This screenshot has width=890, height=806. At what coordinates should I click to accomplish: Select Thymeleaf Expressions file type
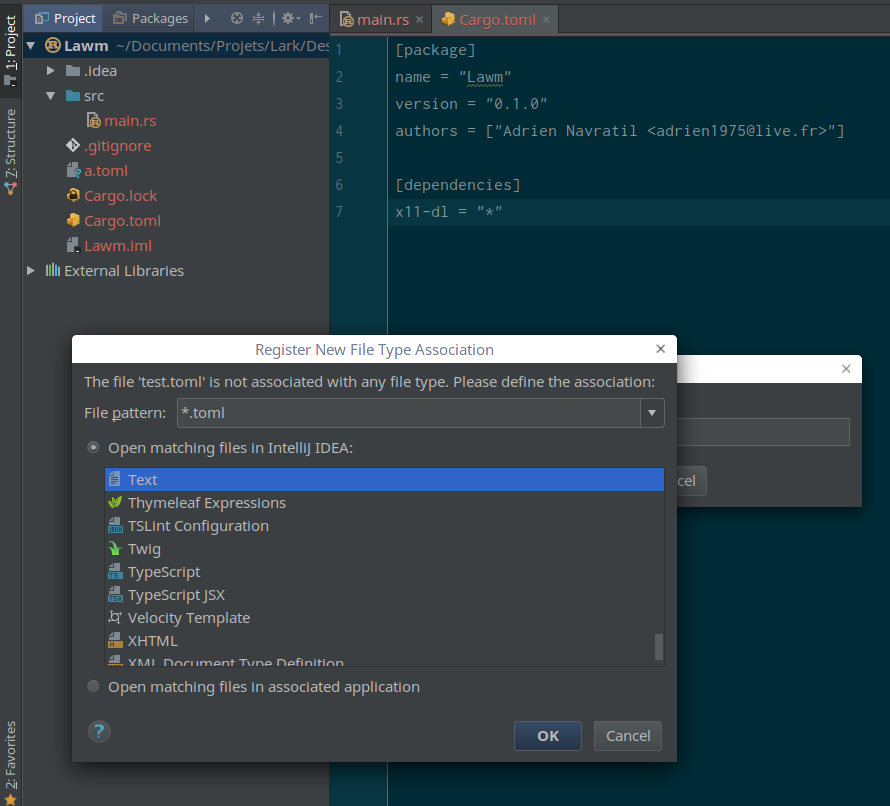pos(384,503)
